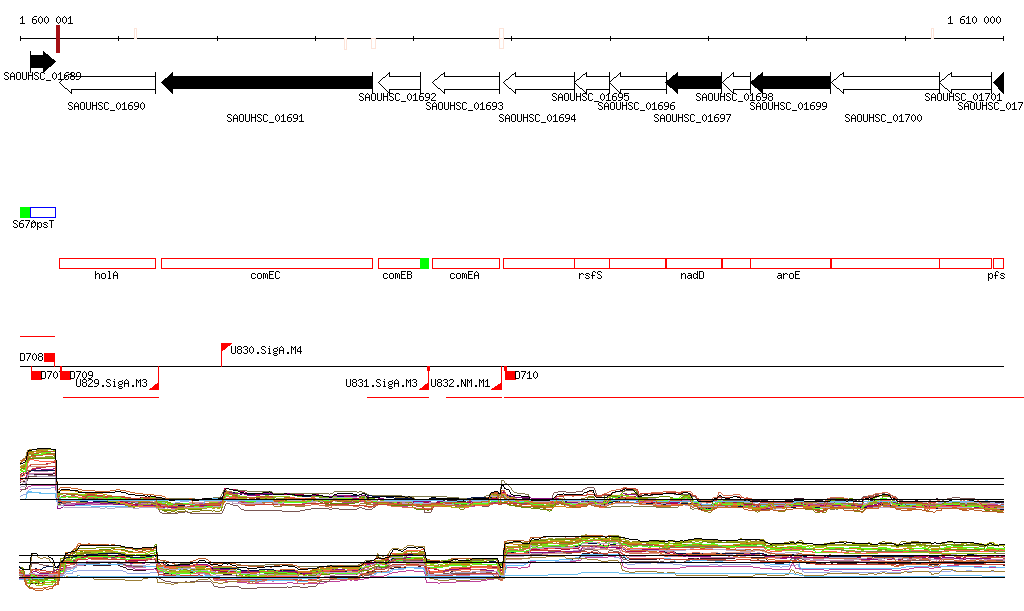The height and width of the screenshot is (611, 1024).
Task: Click the 1 600 001 start coordinate
Action: [46, 20]
